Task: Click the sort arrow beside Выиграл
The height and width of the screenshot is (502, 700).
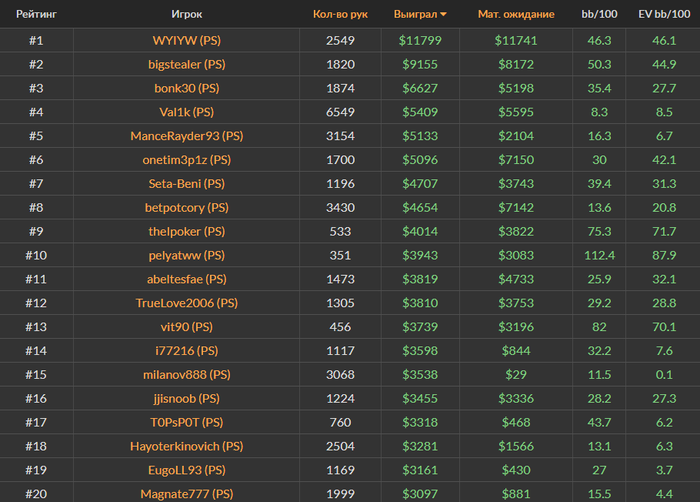Action: pyautogui.click(x=444, y=15)
